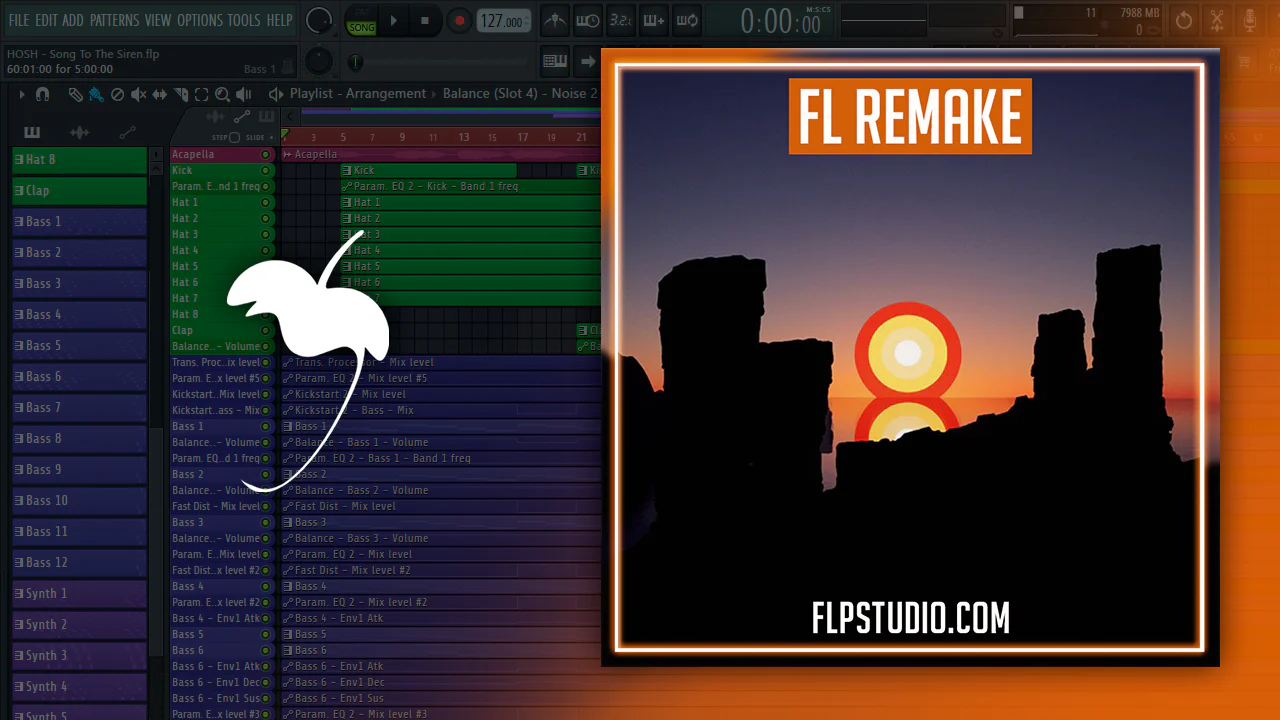Toggle the overdub icon beside the countdown
The width and height of the screenshot is (1280, 720).
[653, 20]
